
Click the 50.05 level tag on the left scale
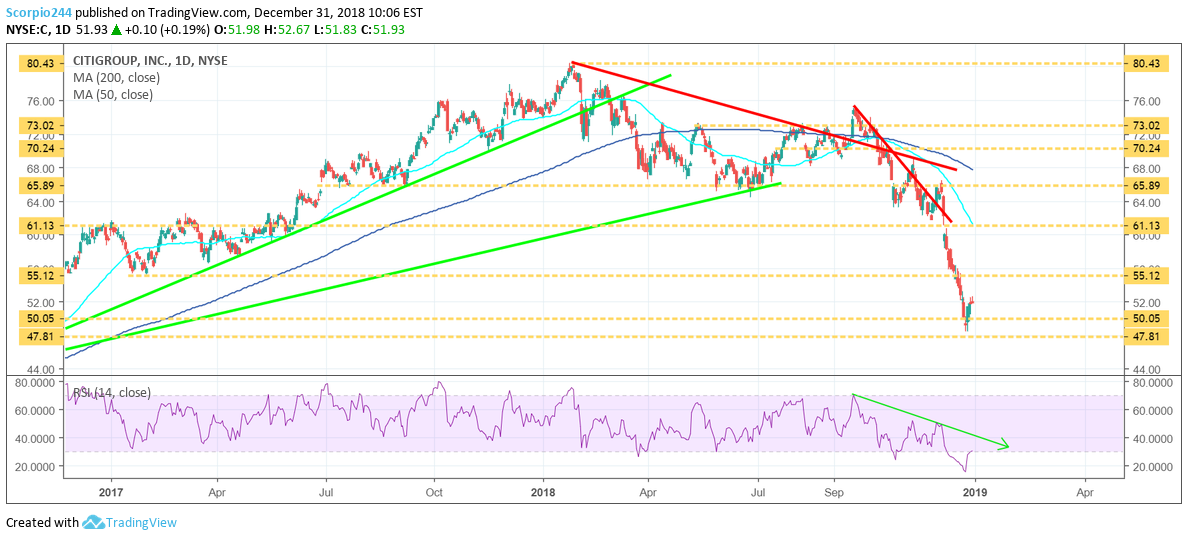[42, 318]
